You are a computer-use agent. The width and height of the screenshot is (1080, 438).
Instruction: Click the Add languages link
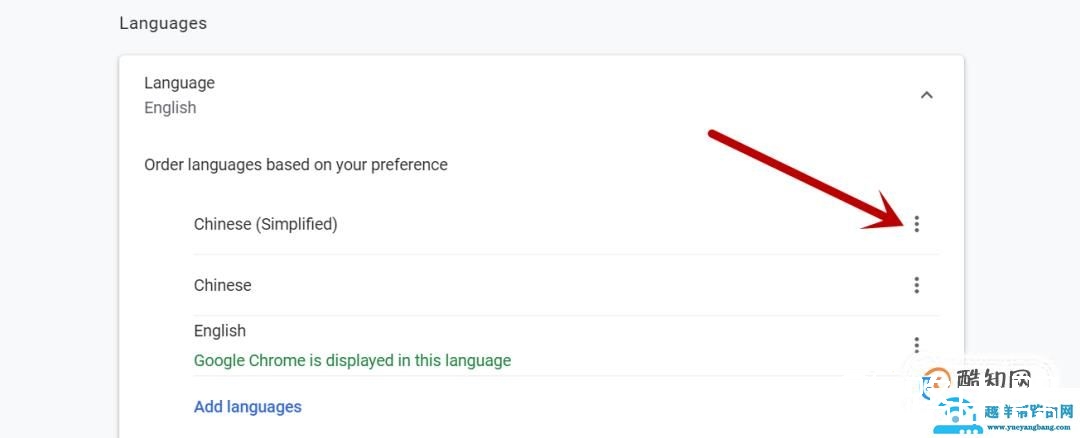(x=248, y=407)
